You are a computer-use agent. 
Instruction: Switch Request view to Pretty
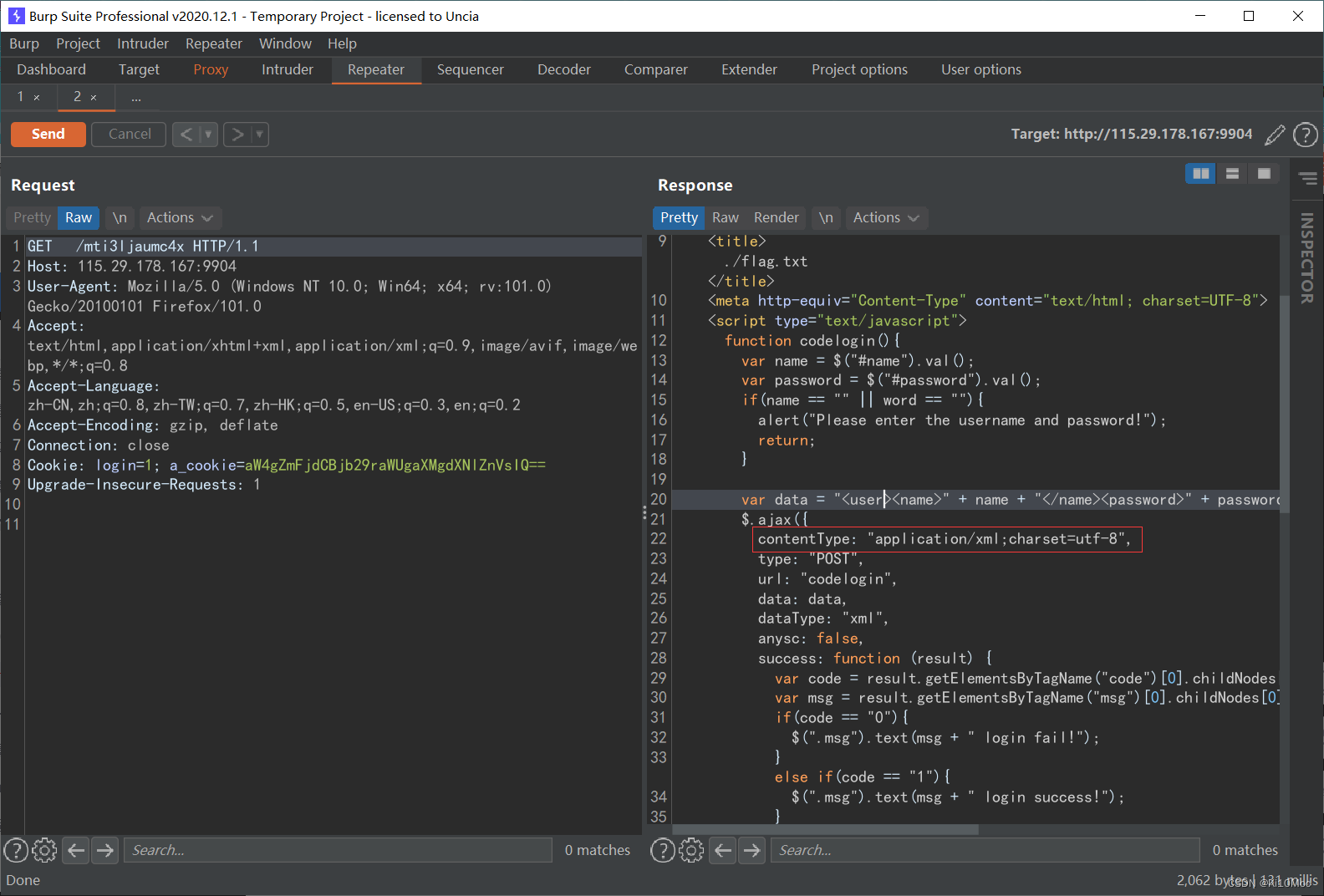(x=32, y=217)
